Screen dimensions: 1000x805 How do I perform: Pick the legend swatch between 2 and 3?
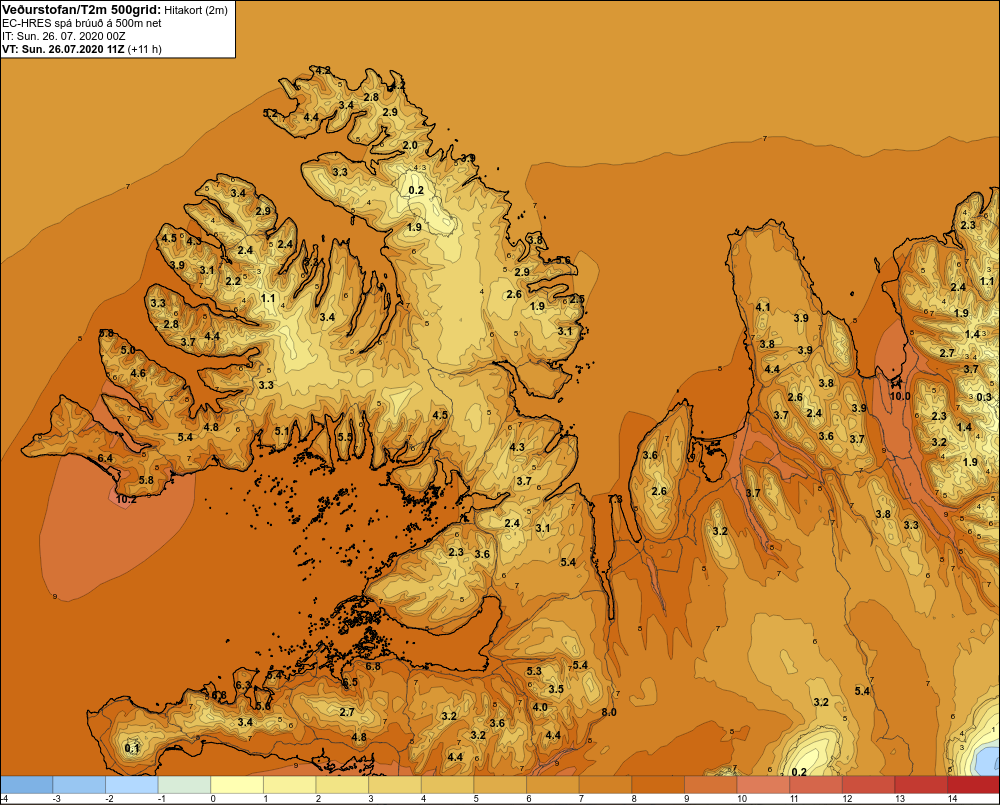pos(342,785)
